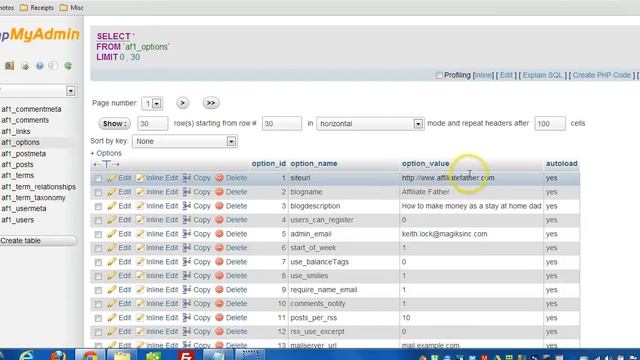Open the database selector dropdown in sidebar
This screenshot has height=360, width=640.
click(39, 91)
